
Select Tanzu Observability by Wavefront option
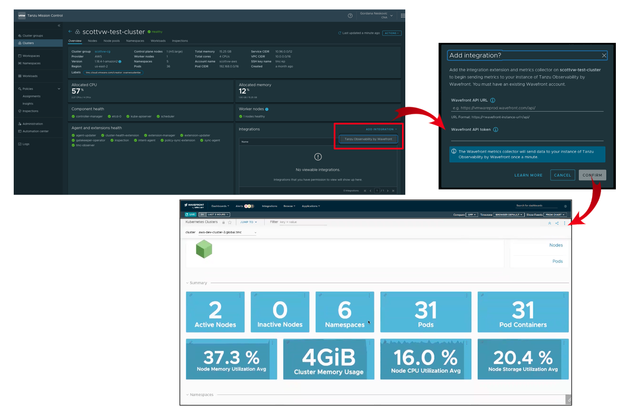point(369,139)
